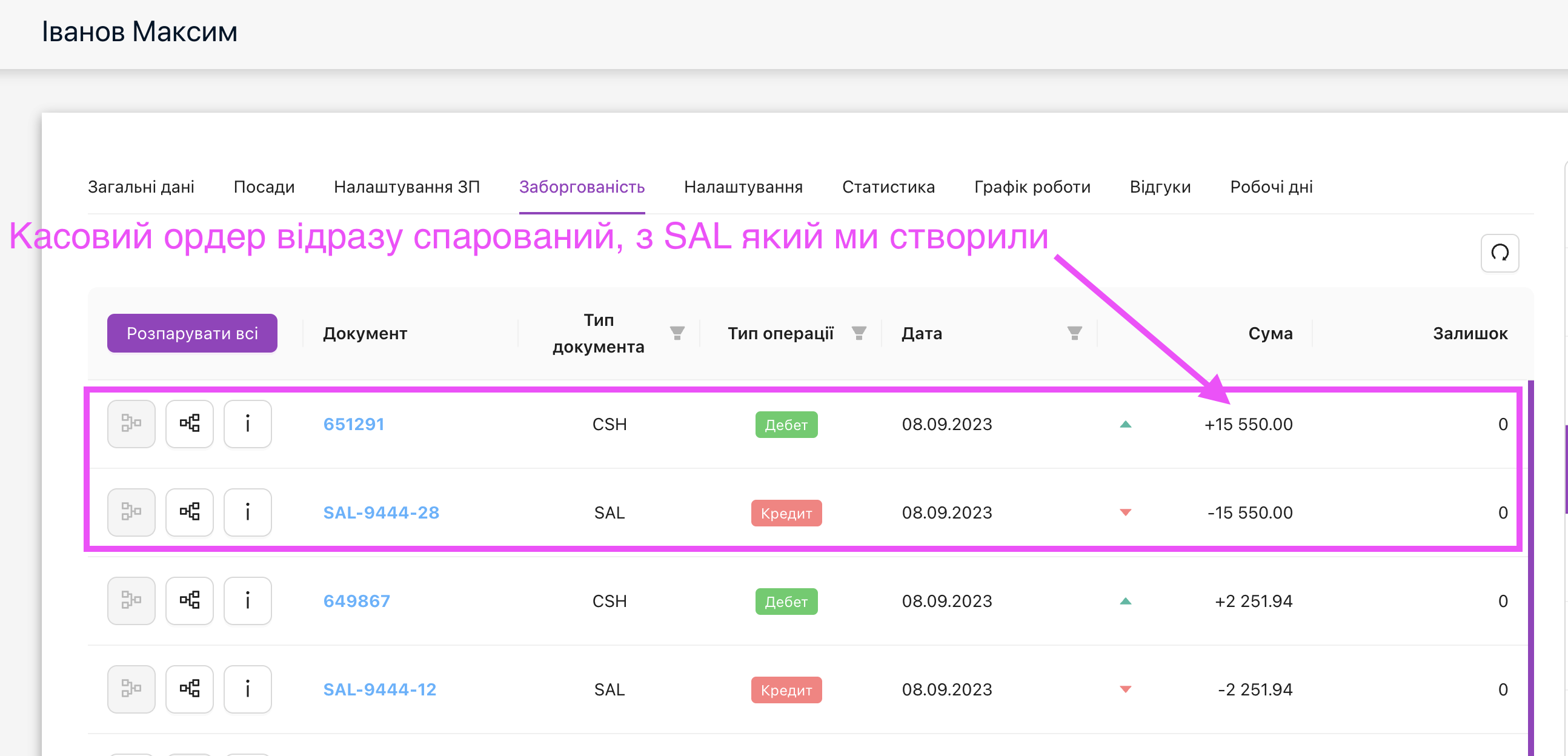
Task: Open filter for Тип документа column
Action: pos(677,333)
